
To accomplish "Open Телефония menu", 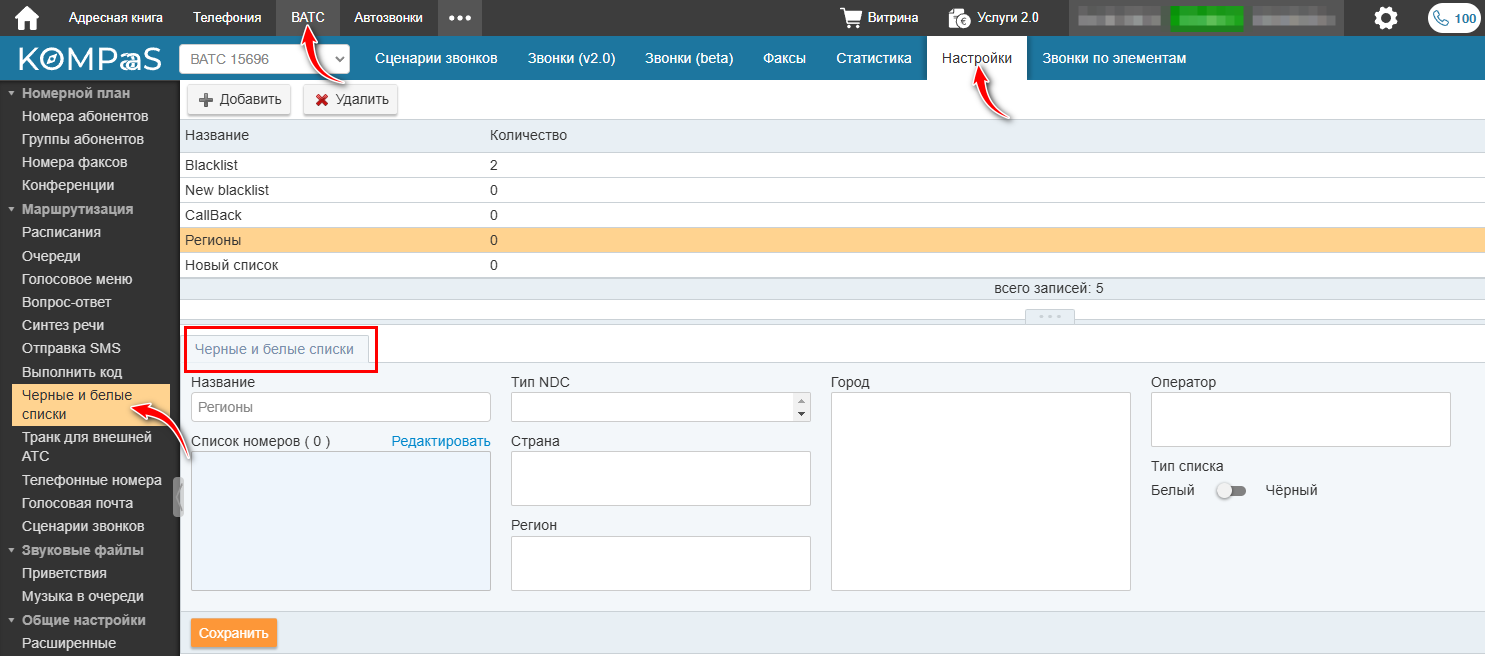I will [x=227, y=18].
